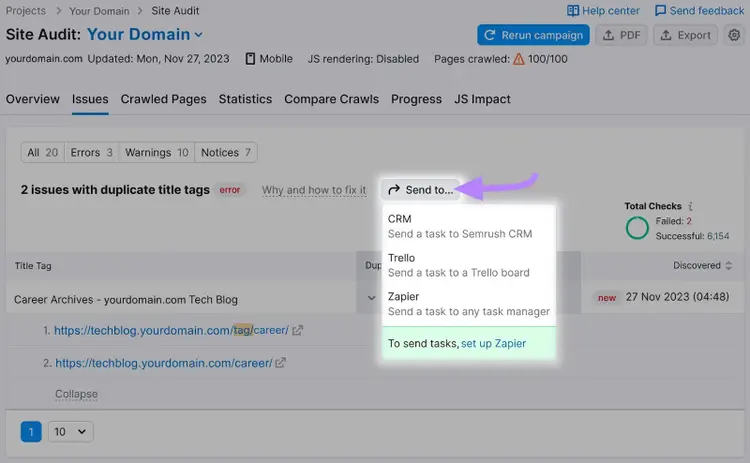Click Your Domain in the breadcrumb
Viewport: 750px width, 463px height.
(99, 11)
